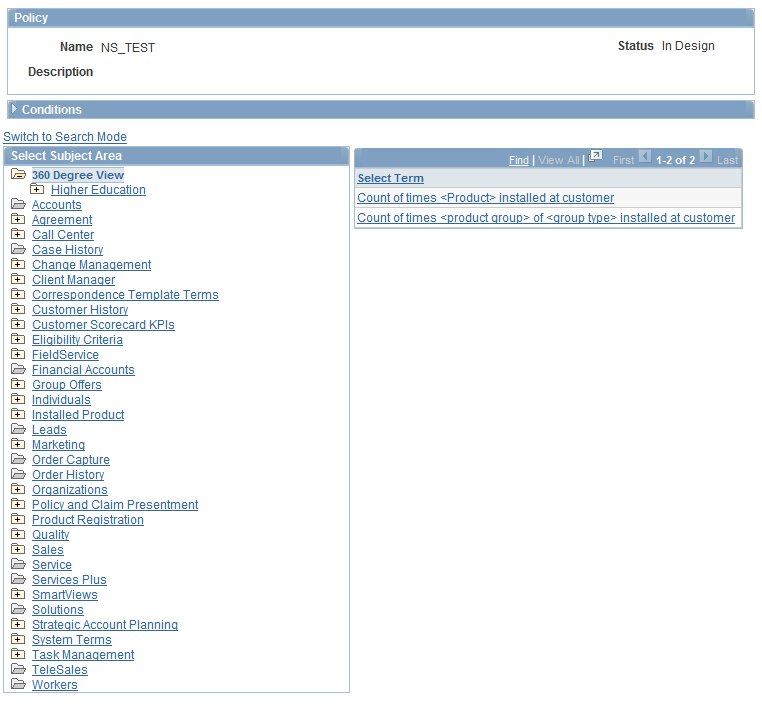Image resolution: width=762 pixels, height=704 pixels.
Task: Select Count of times <Product> installed at customer
Action: coord(485,198)
